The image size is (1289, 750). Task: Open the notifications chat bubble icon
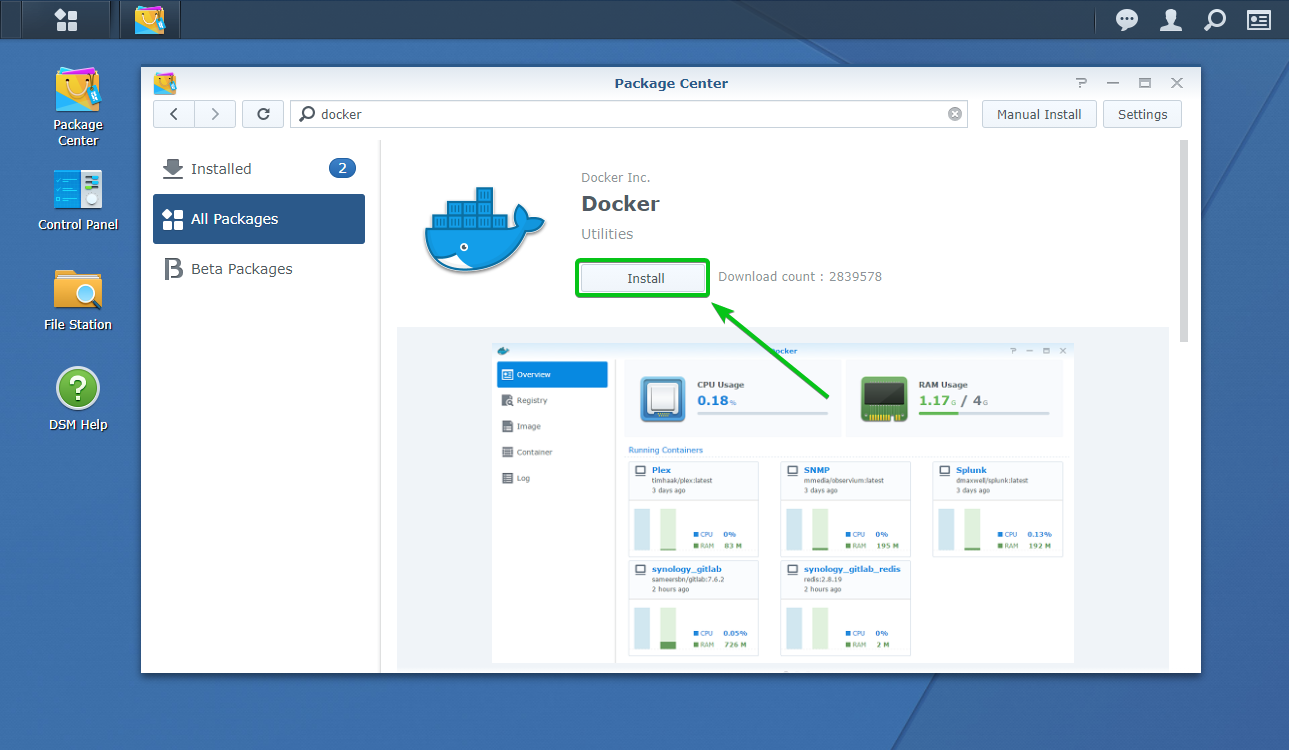pyautogui.click(x=1127, y=20)
